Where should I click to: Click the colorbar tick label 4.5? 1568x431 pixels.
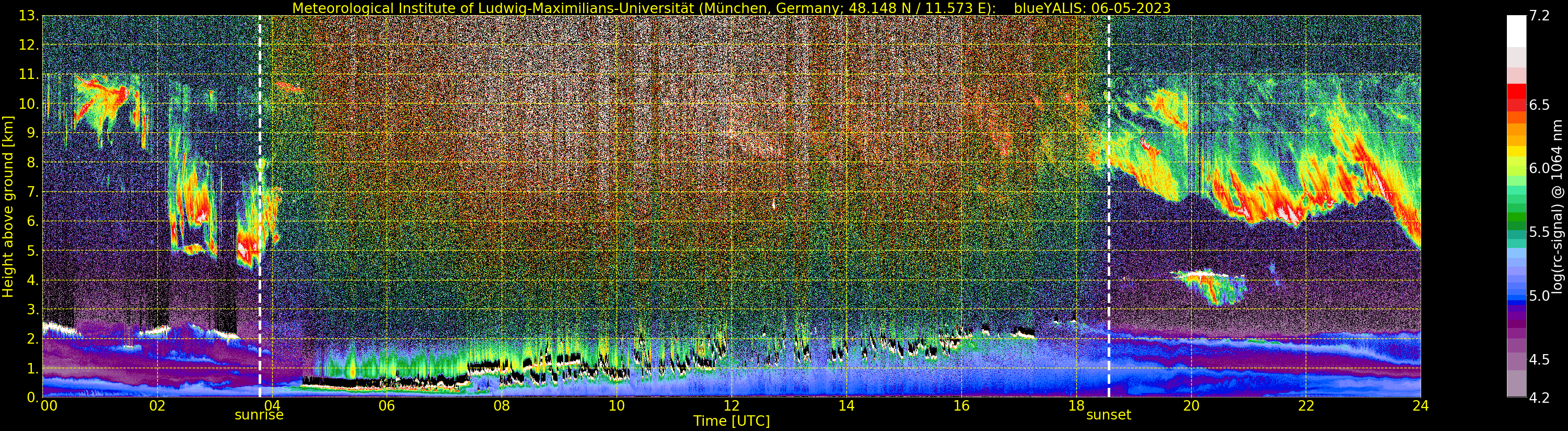(1539, 360)
